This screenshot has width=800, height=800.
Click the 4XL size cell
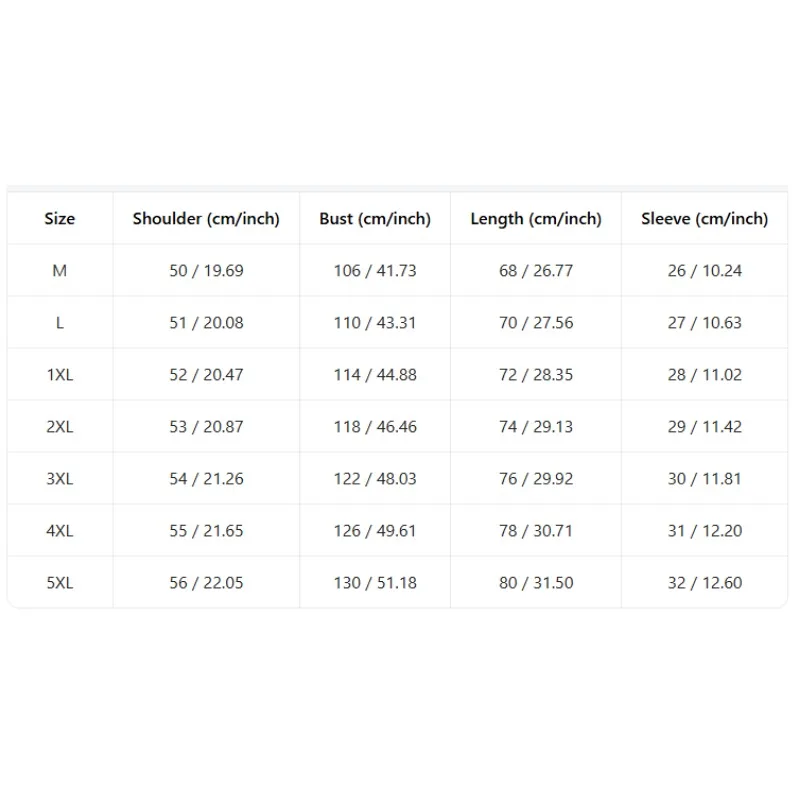pyautogui.click(x=60, y=531)
